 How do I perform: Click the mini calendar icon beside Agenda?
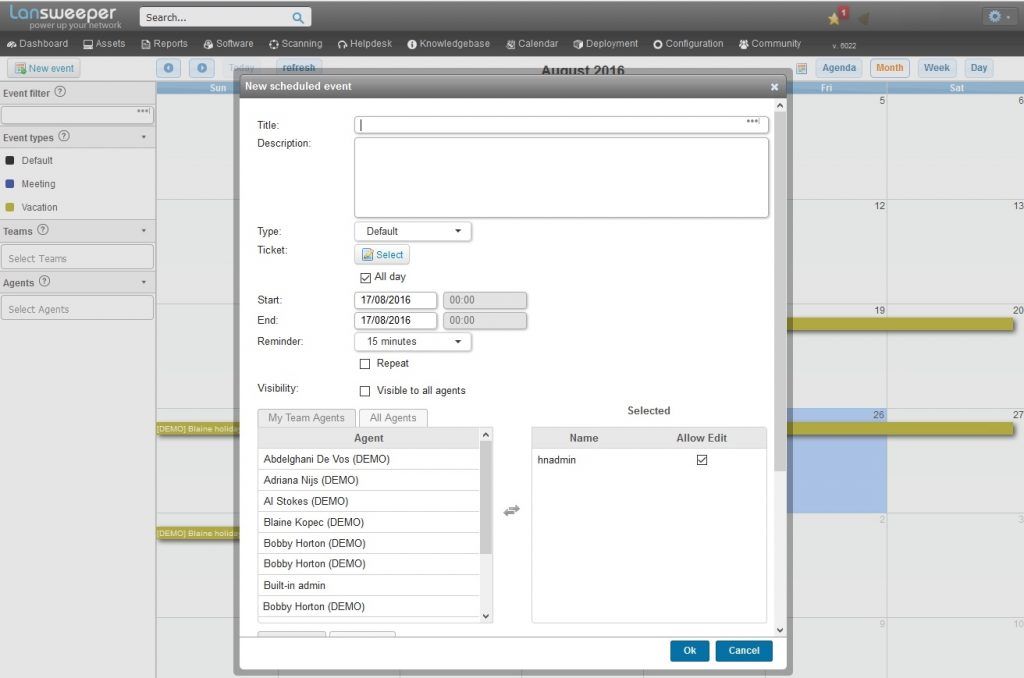pyautogui.click(x=799, y=67)
